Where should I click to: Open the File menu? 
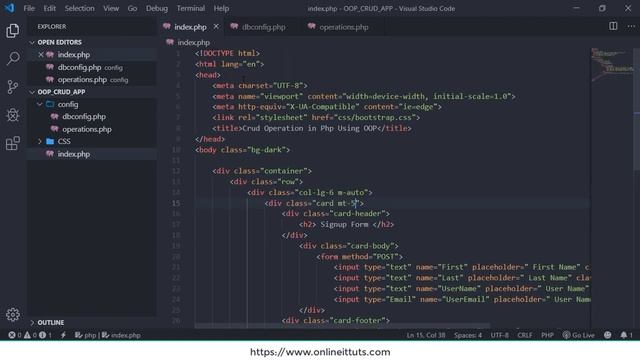coord(29,8)
